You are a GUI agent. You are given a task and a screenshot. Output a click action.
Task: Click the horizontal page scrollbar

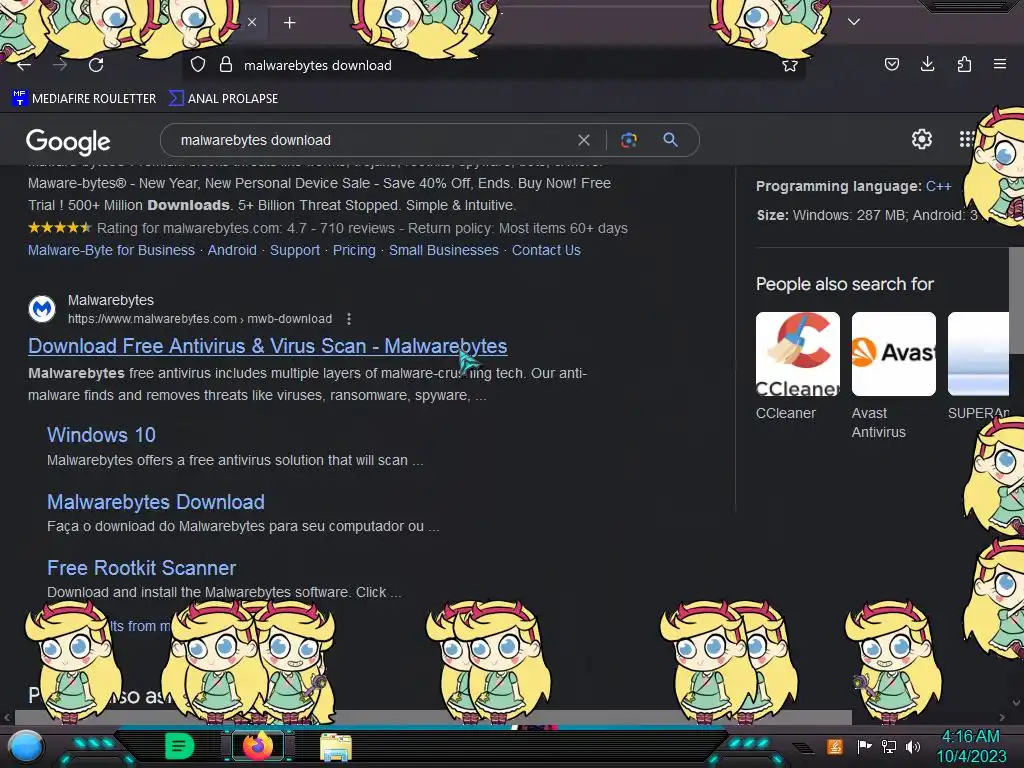tap(433, 717)
